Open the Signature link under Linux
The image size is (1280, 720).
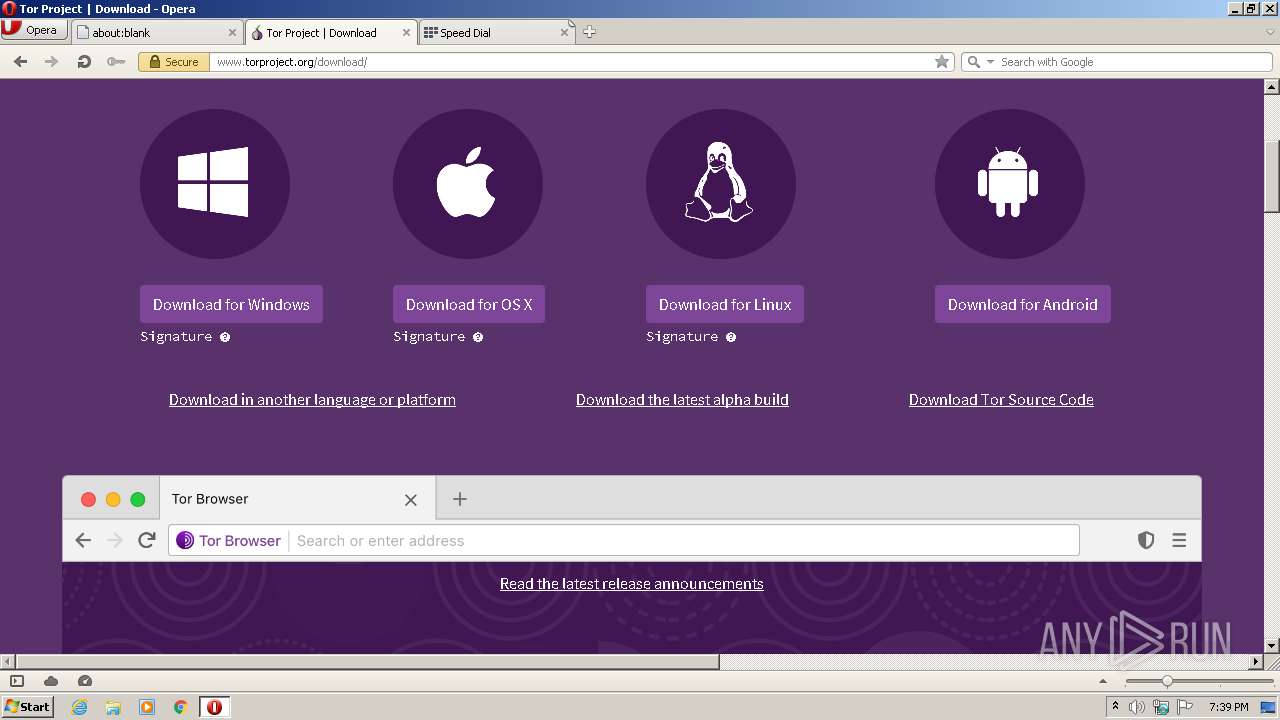682,337
